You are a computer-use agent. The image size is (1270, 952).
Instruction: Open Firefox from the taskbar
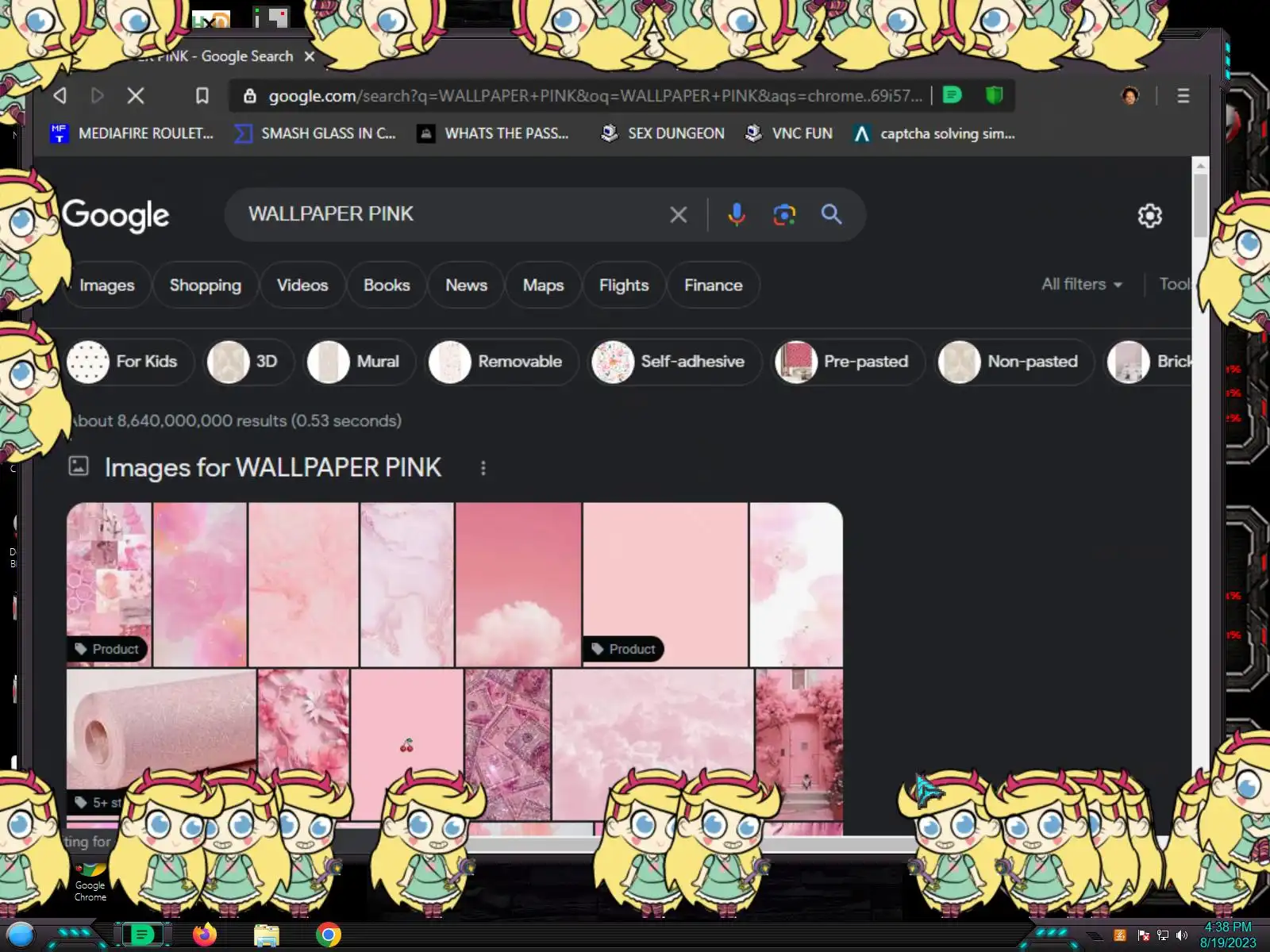pyautogui.click(x=205, y=935)
